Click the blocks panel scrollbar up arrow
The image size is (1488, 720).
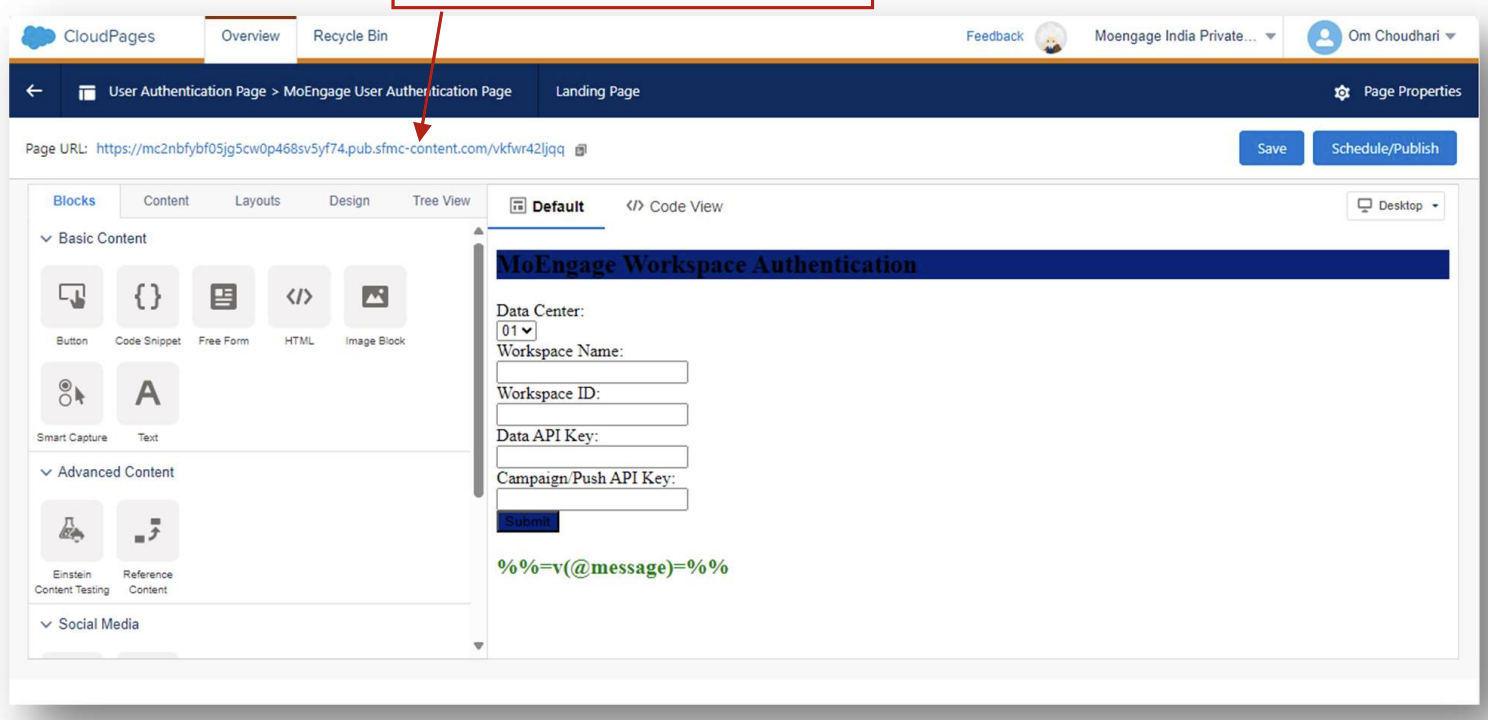(x=478, y=231)
